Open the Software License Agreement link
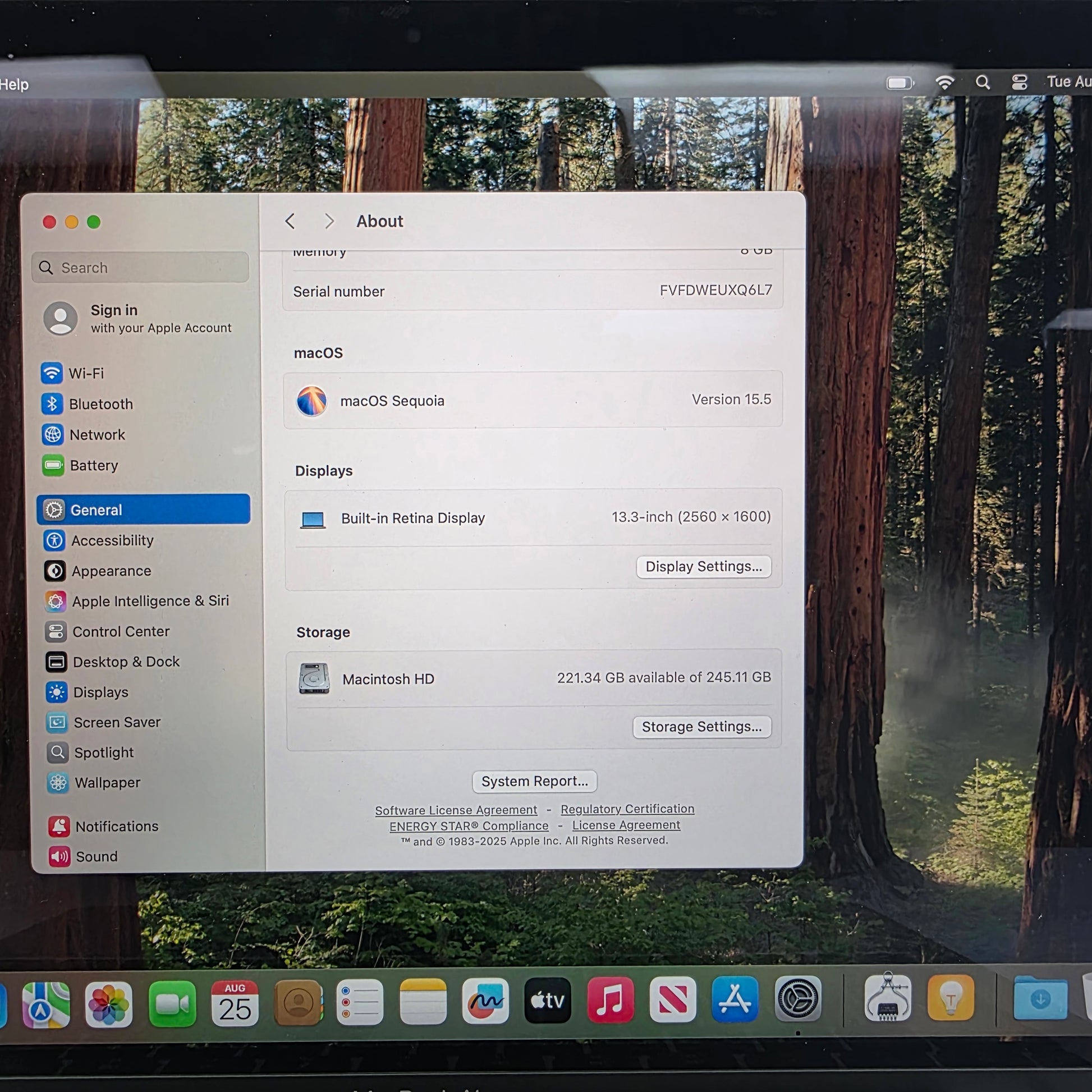Screen dimensions: 1092x1092 click(x=456, y=810)
